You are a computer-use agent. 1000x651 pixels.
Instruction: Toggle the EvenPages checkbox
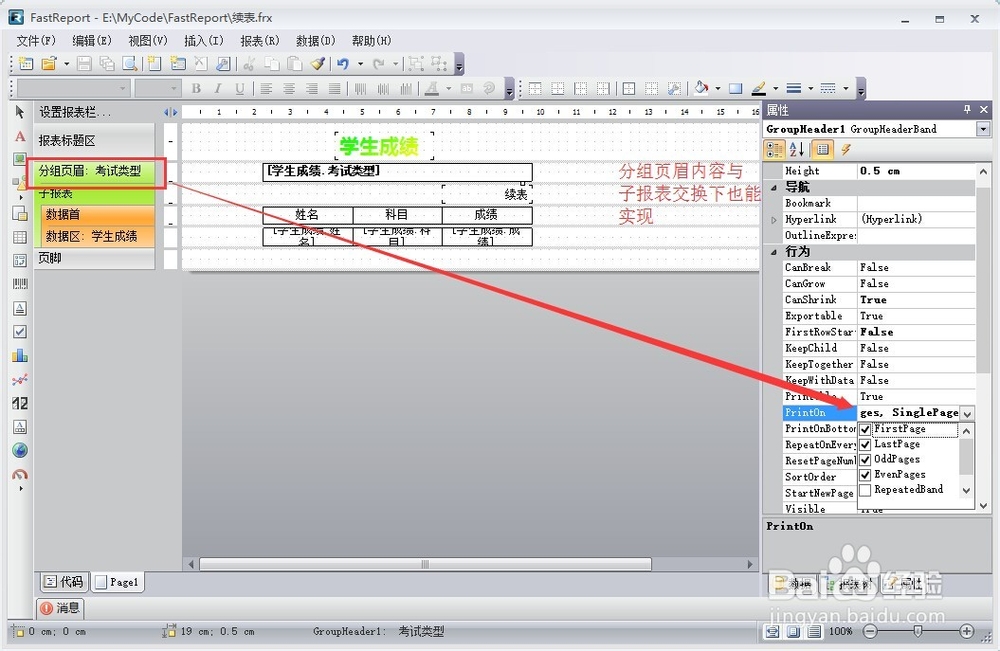click(x=865, y=475)
